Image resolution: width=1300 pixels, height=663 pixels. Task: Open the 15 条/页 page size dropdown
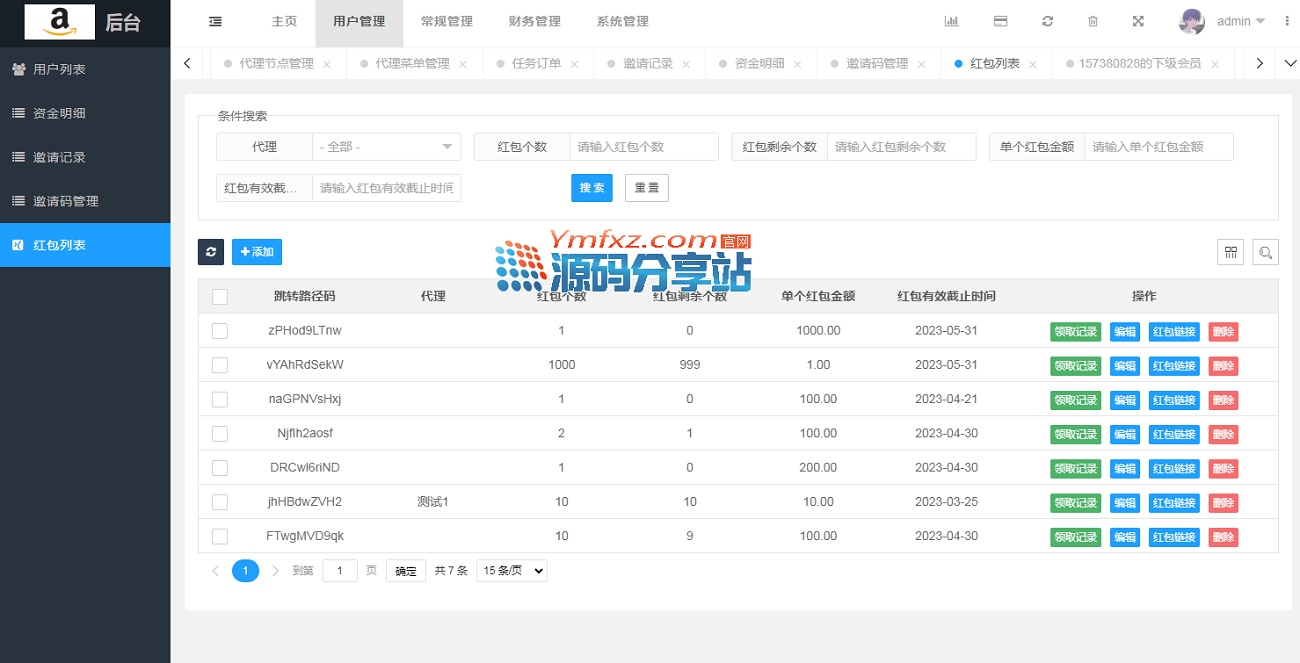pyautogui.click(x=511, y=571)
